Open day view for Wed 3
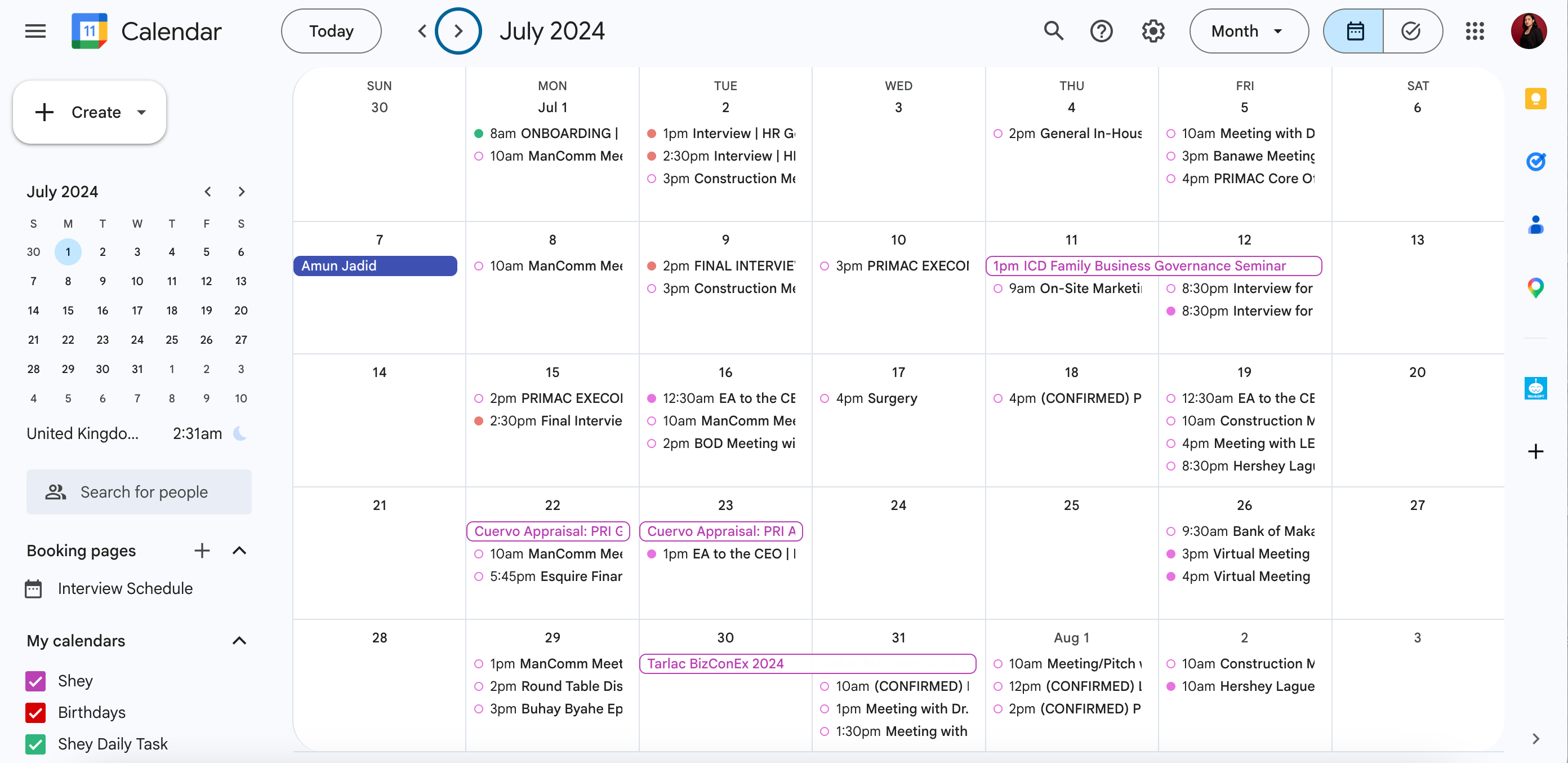Viewport: 1568px width, 763px height. [x=898, y=107]
